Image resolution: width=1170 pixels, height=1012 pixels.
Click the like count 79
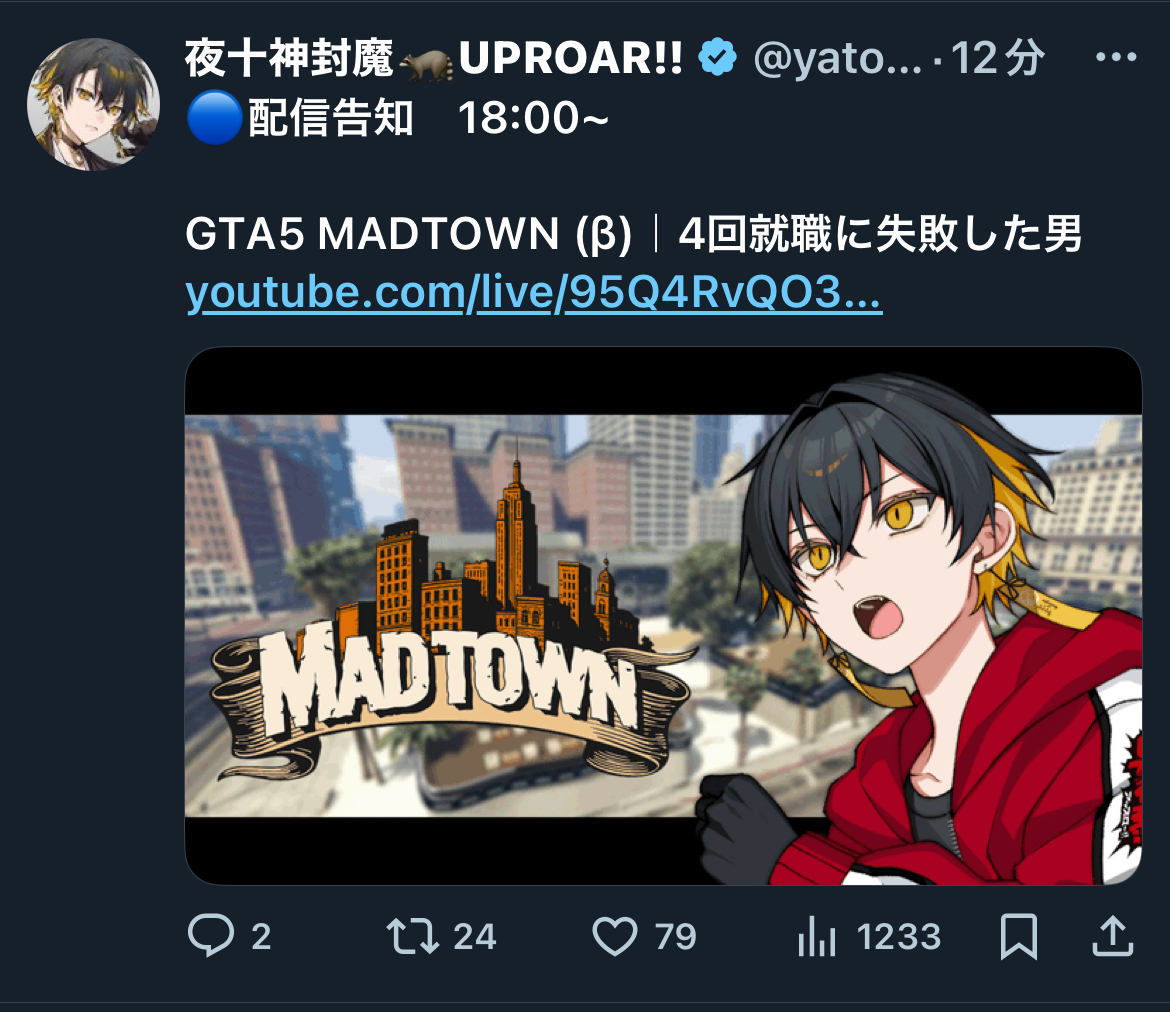675,937
